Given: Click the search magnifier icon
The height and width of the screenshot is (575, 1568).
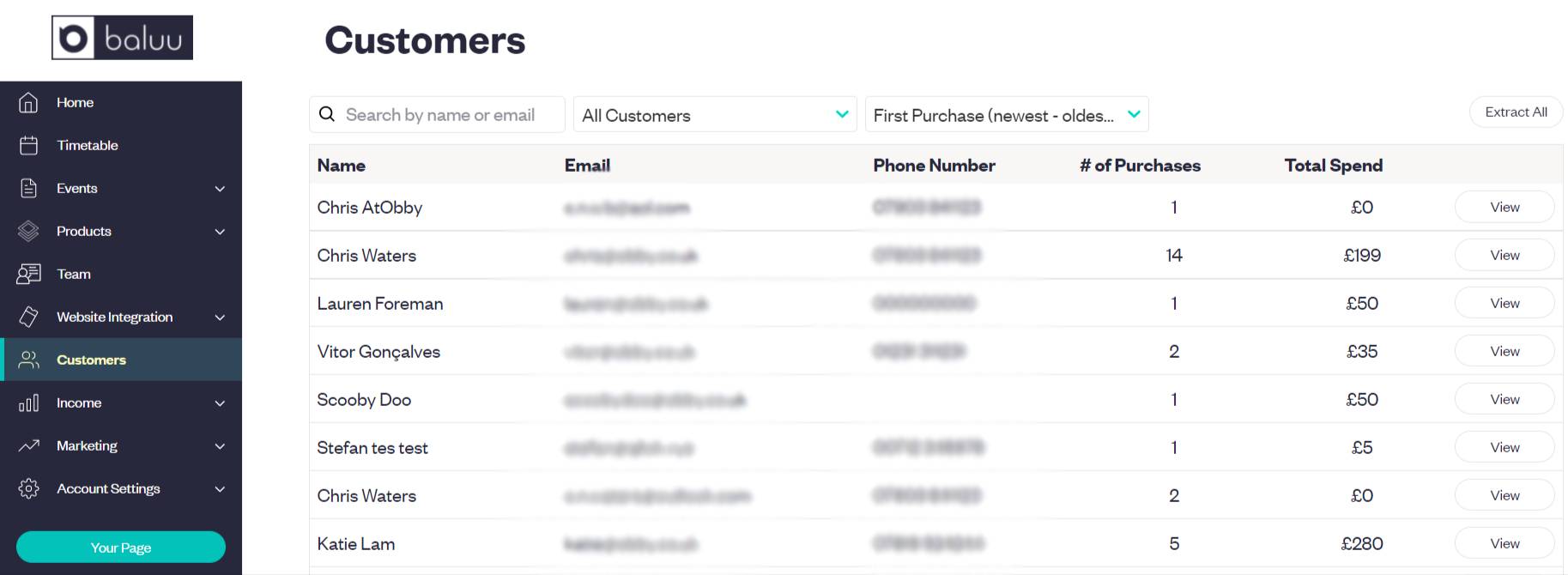Looking at the screenshot, I should [327, 113].
